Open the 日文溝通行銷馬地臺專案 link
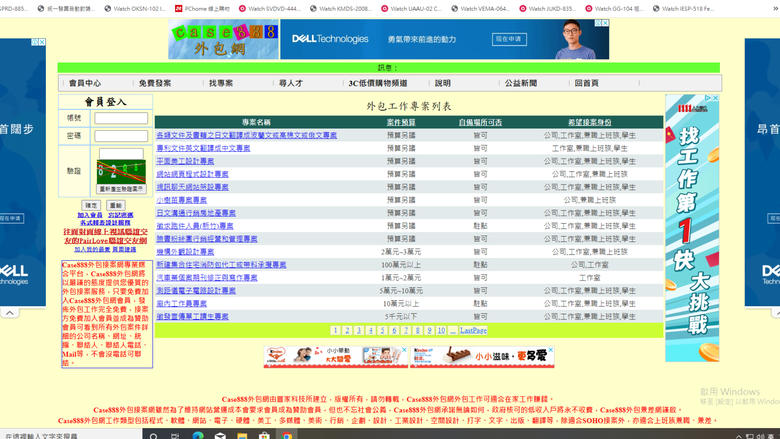The width and height of the screenshot is (780, 439). pos(196,213)
